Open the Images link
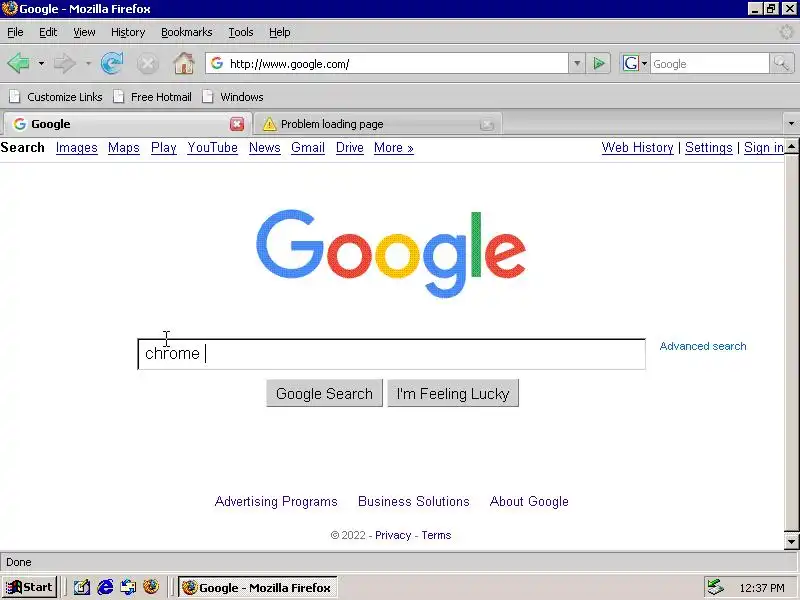Viewport: 800px width, 600px height. [77, 148]
